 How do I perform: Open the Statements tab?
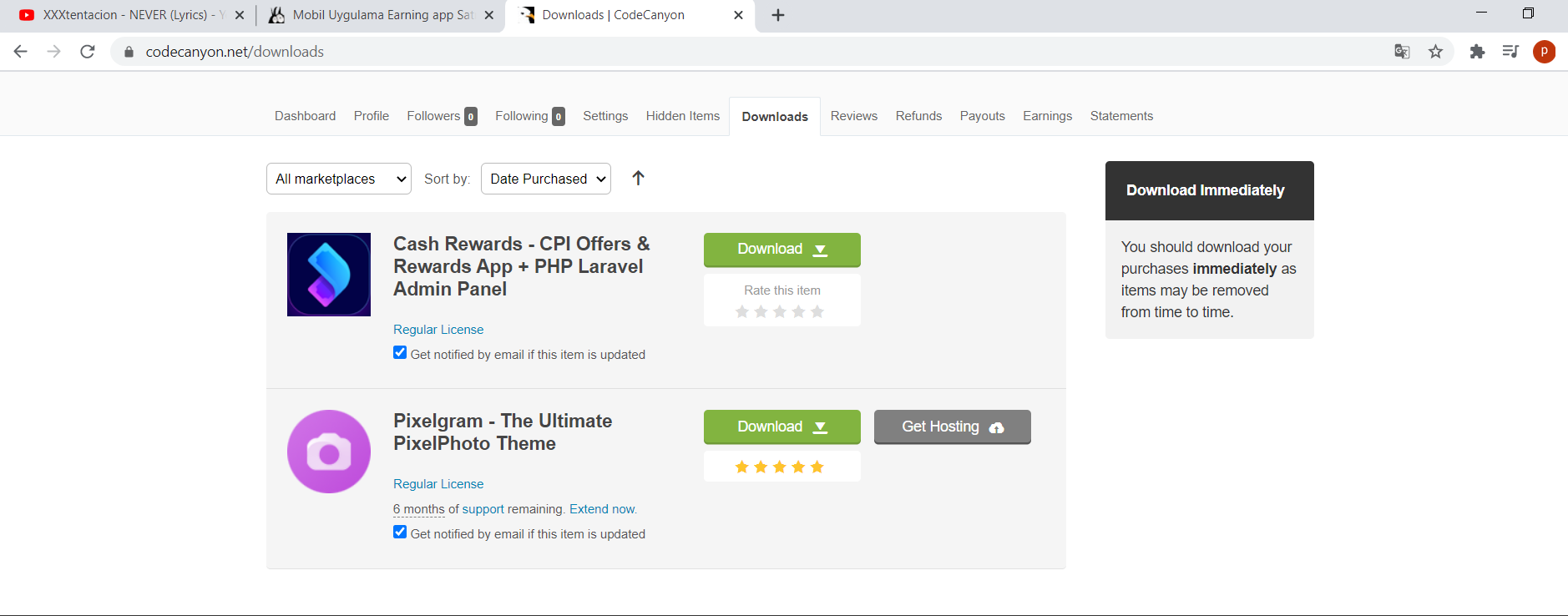pos(1121,116)
